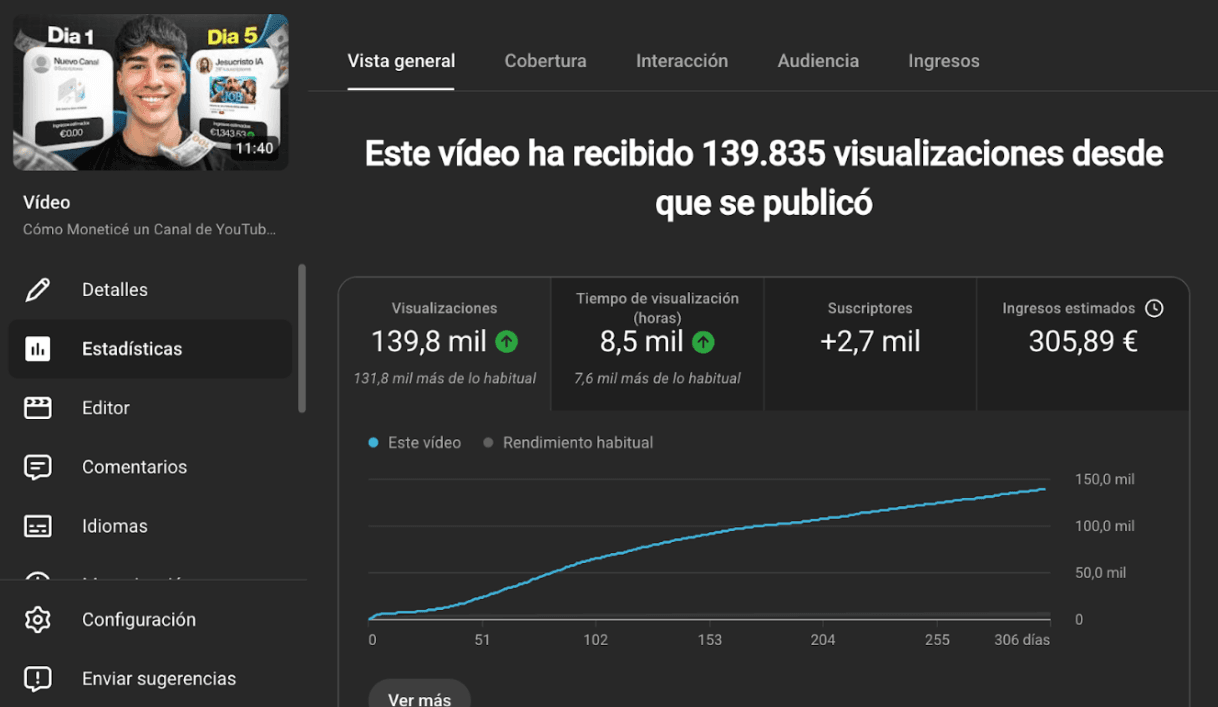Click green up arrow beside 8,5 mil
This screenshot has width=1218, height=707.
tap(704, 342)
